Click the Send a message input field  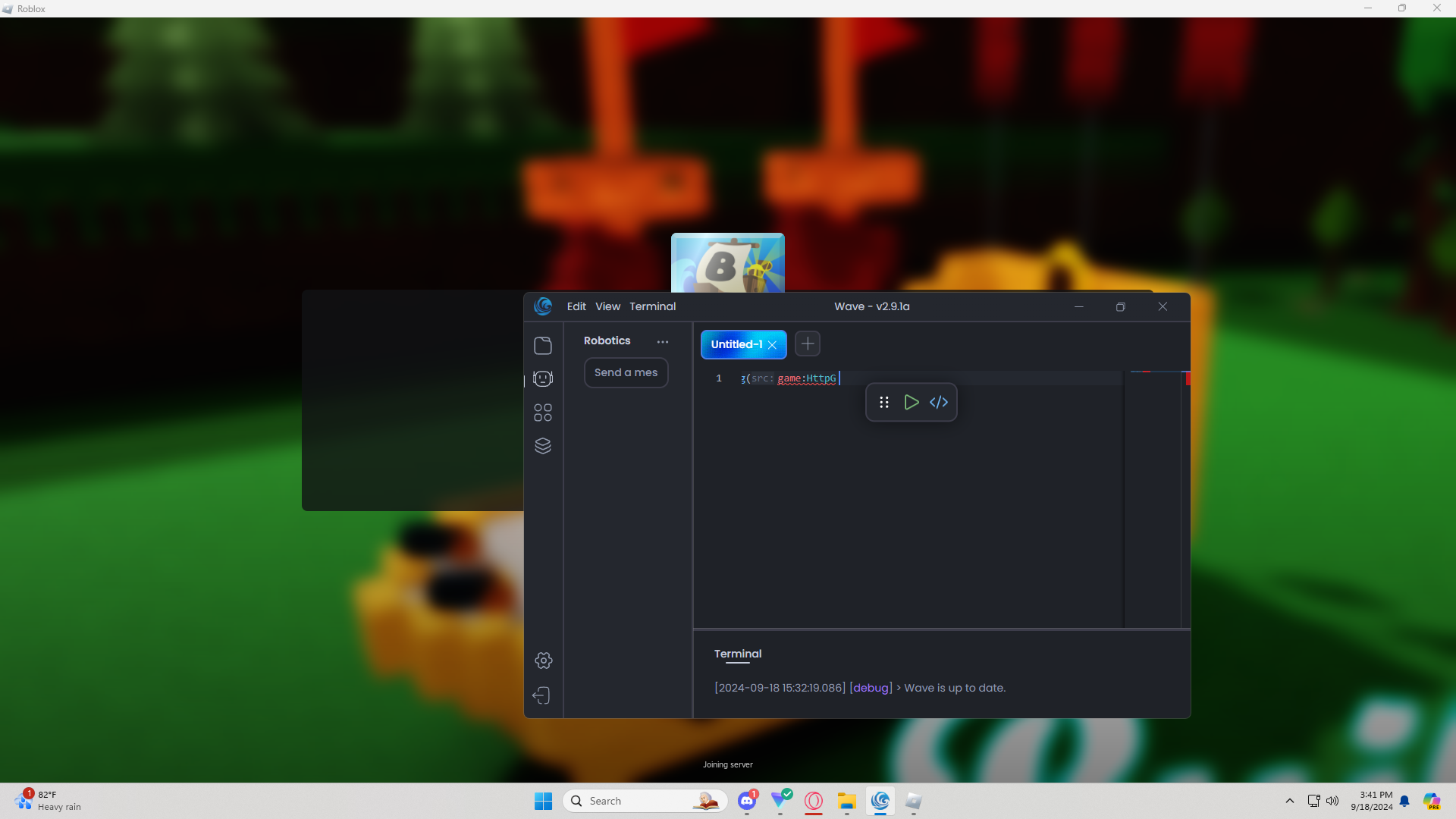(x=626, y=372)
